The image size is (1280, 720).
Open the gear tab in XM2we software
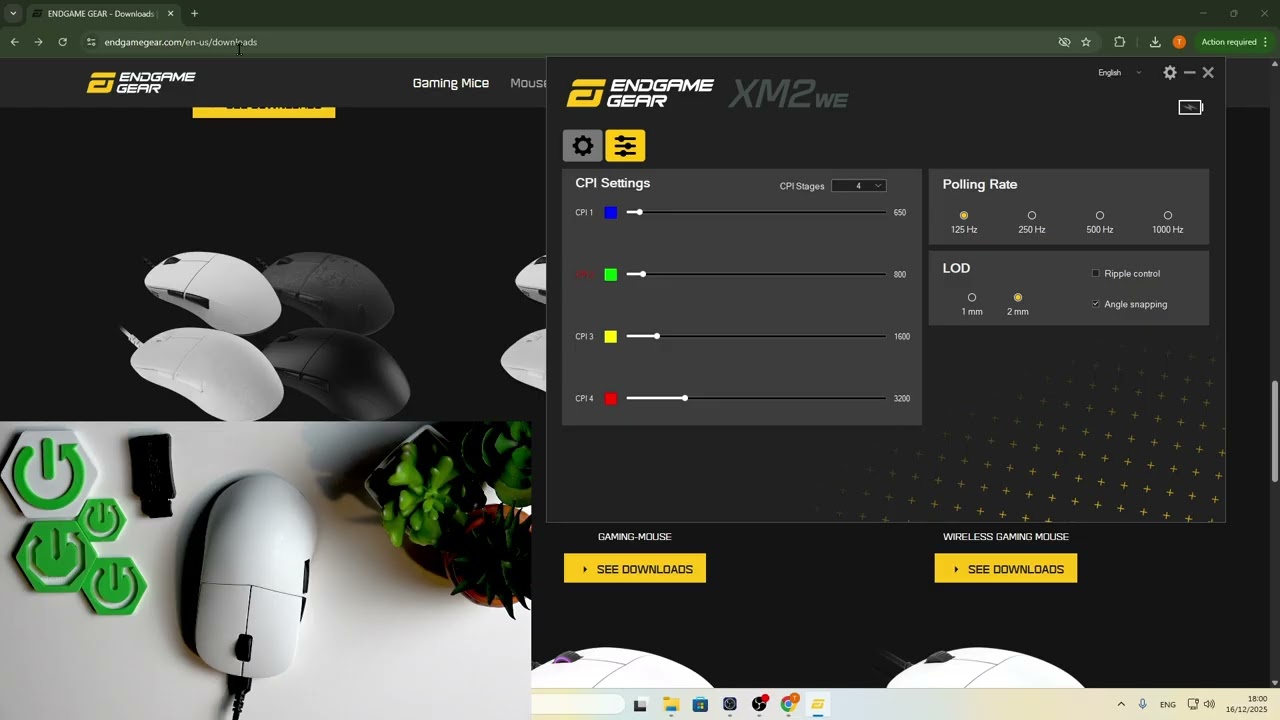pyautogui.click(x=583, y=146)
